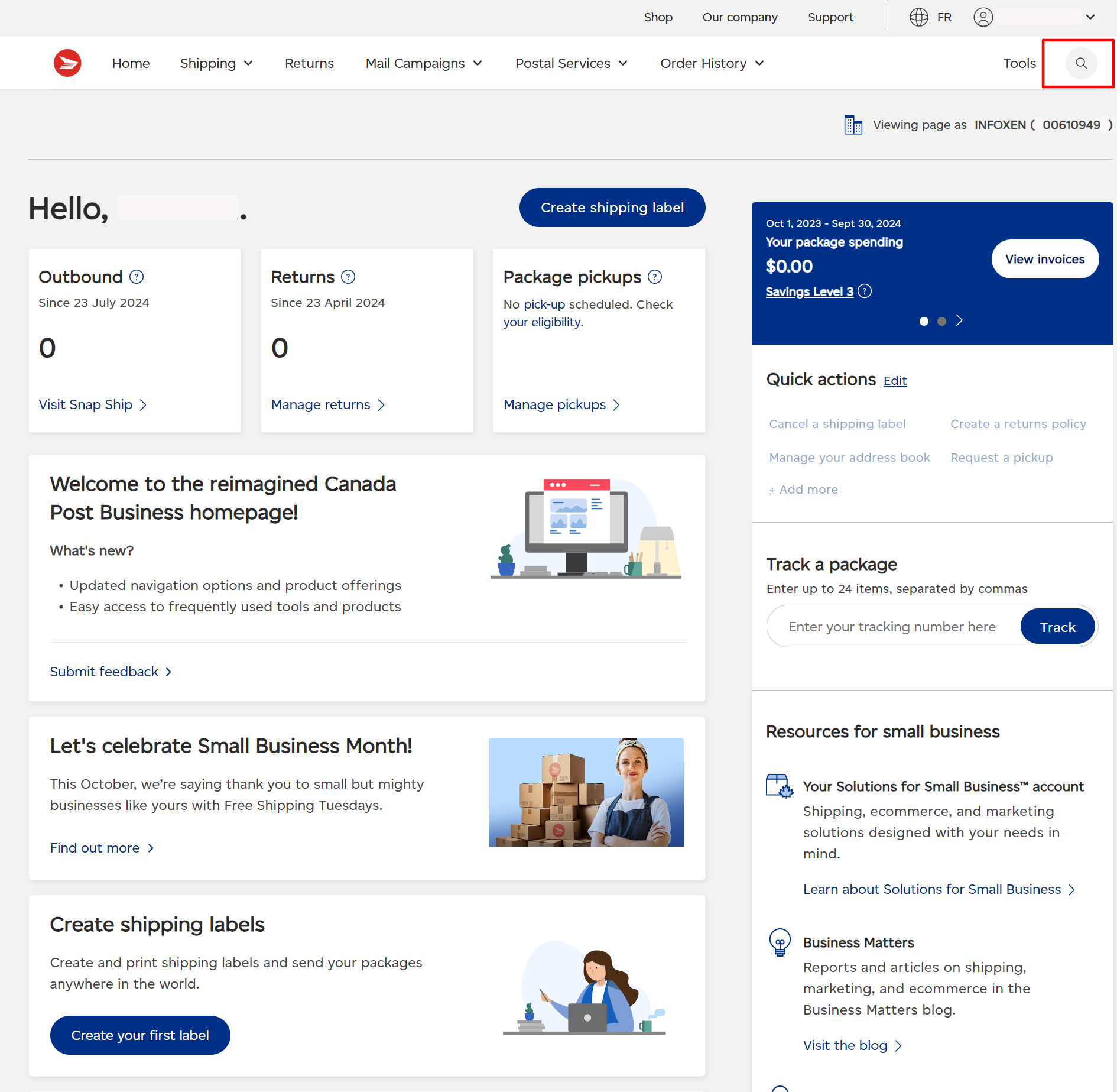The image size is (1117, 1092).
Task: Open Tools in navigation bar
Action: pos(1019,63)
